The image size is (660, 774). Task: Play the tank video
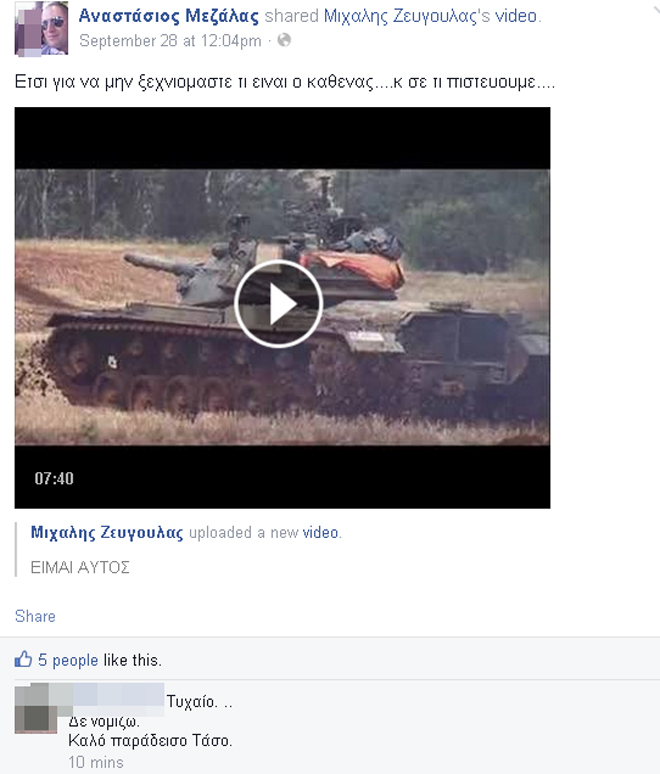tap(278, 304)
